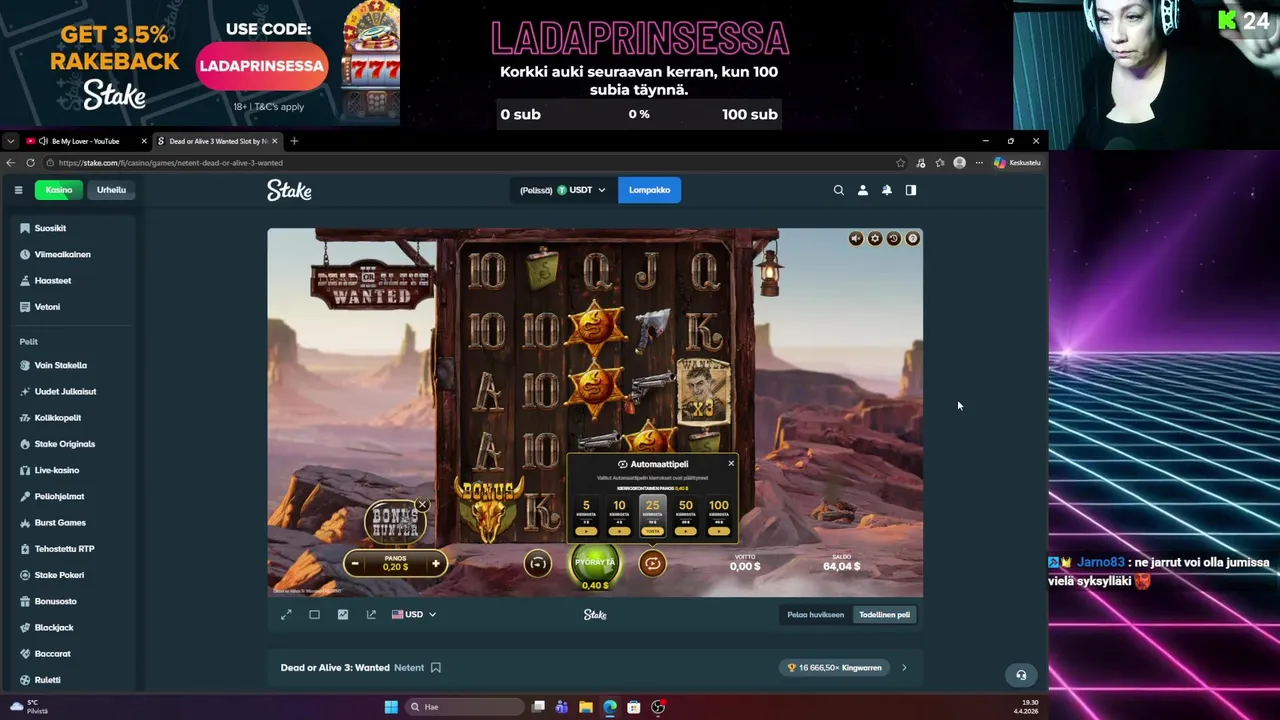Open the Windows Start menu
Viewport: 1280px width, 720px height.
point(391,707)
